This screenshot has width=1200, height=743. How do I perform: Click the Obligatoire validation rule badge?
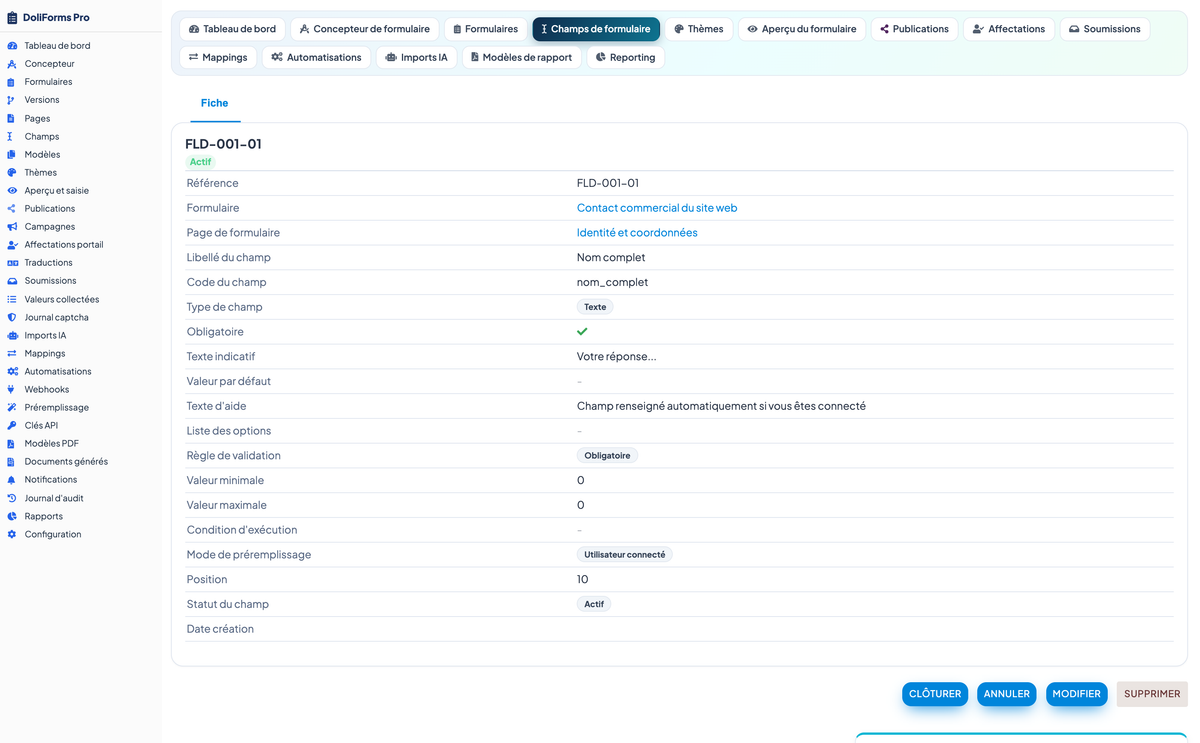[x=607, y=456]
